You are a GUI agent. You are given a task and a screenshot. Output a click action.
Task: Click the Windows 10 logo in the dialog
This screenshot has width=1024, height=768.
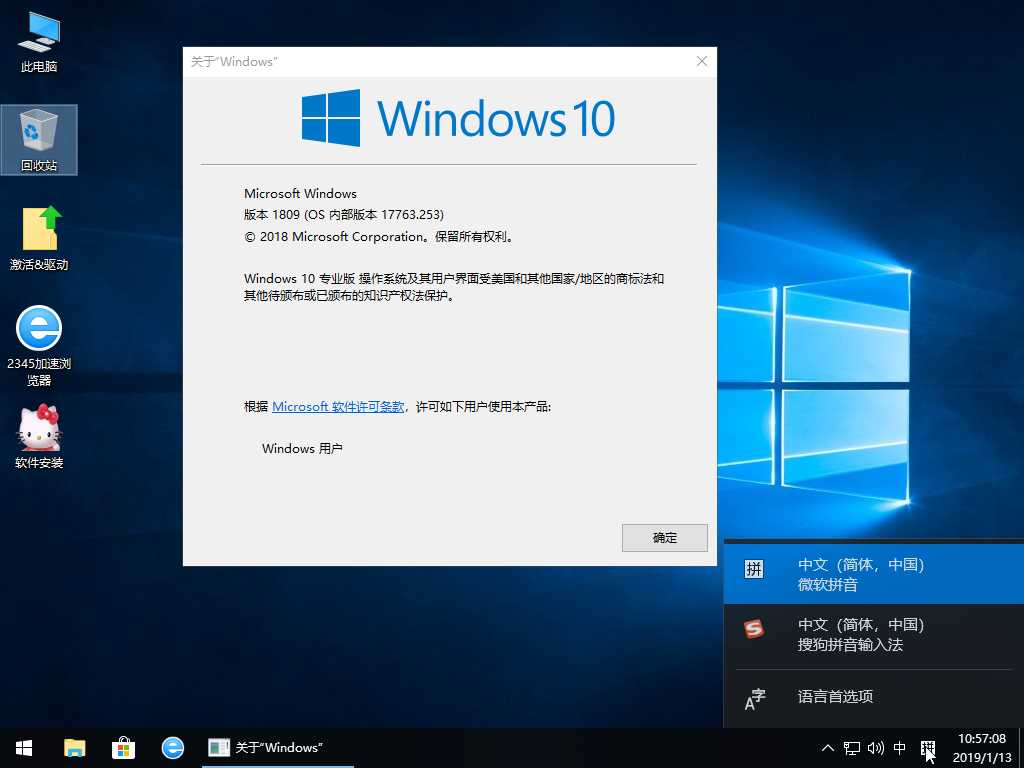tap(458, 118)
